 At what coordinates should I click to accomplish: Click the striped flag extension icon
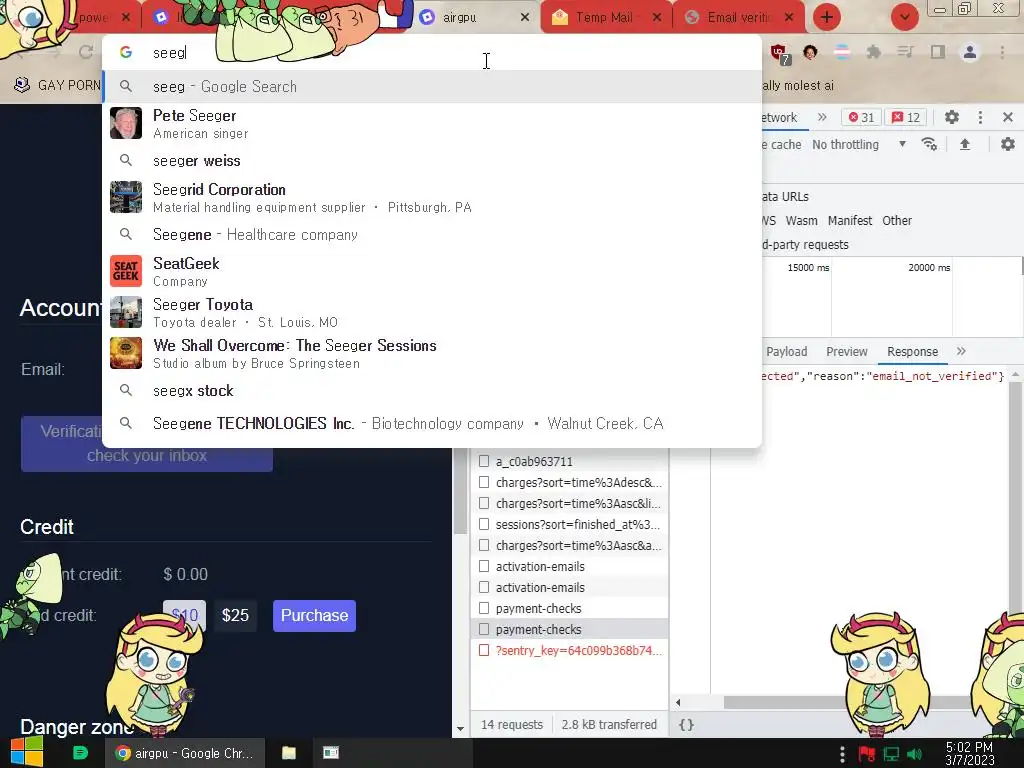(x=842, y=52)
